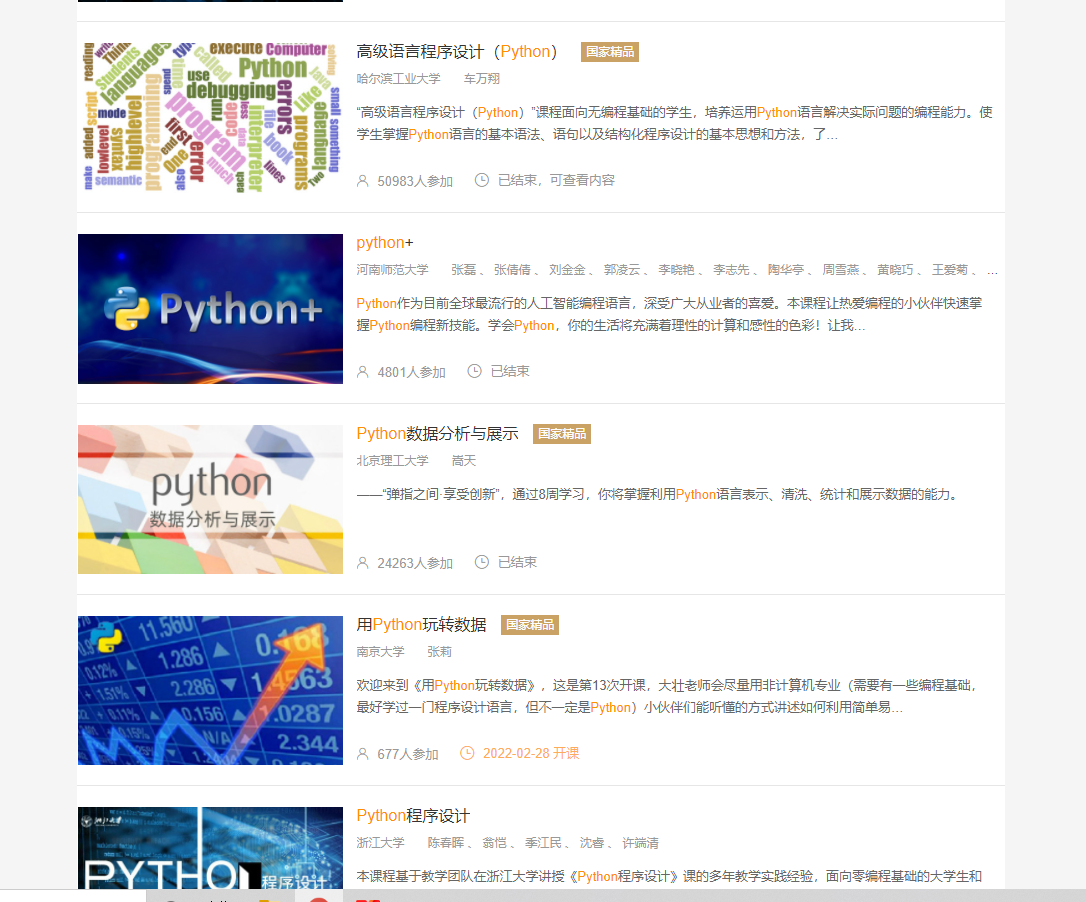The image size is (1086, 902).
Task: Click person icon beside 677人参加
Action: [x=363, y=754]
